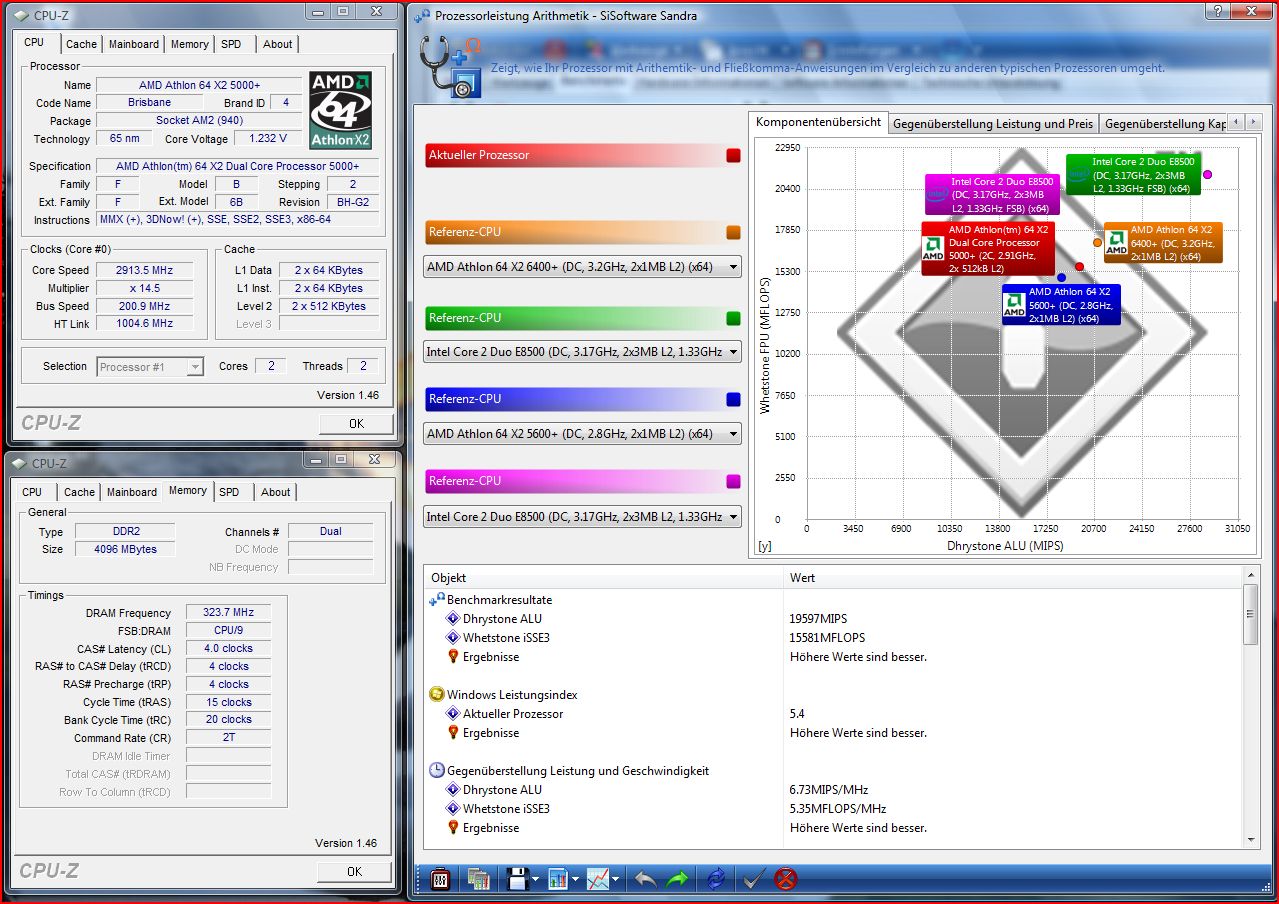The height and width of the screenshot is (904, 1279).
Task: Open the About tab in upper CPU-Z window
Action: [277, 44]
